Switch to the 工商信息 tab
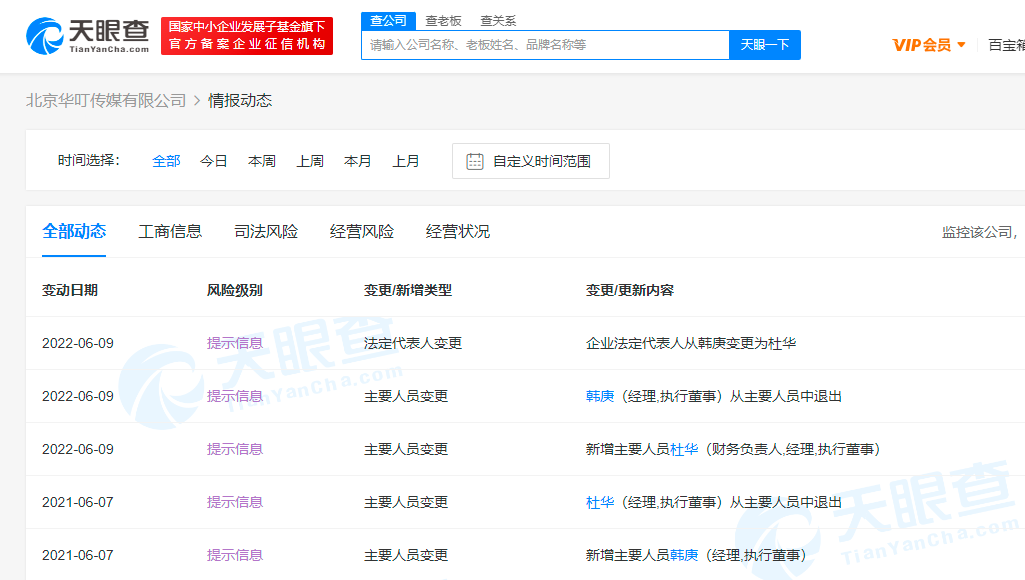The width and height of the screenshot is (1025, 580). coord(170,231)
